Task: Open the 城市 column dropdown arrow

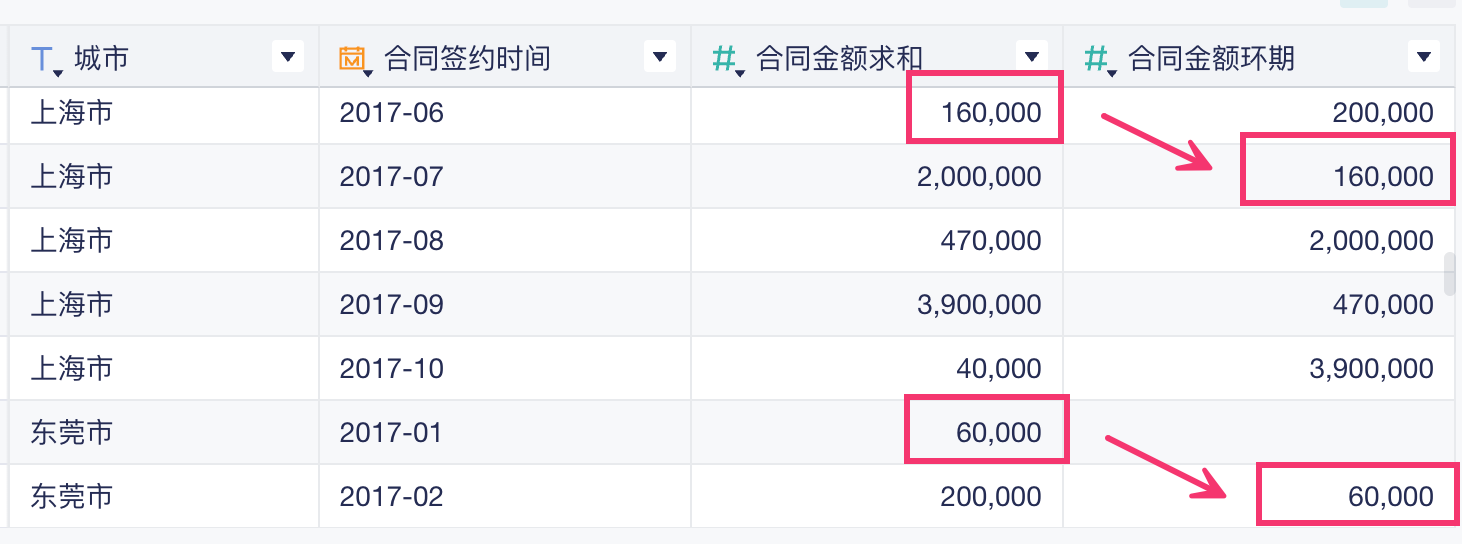Action: coord(288,57)
